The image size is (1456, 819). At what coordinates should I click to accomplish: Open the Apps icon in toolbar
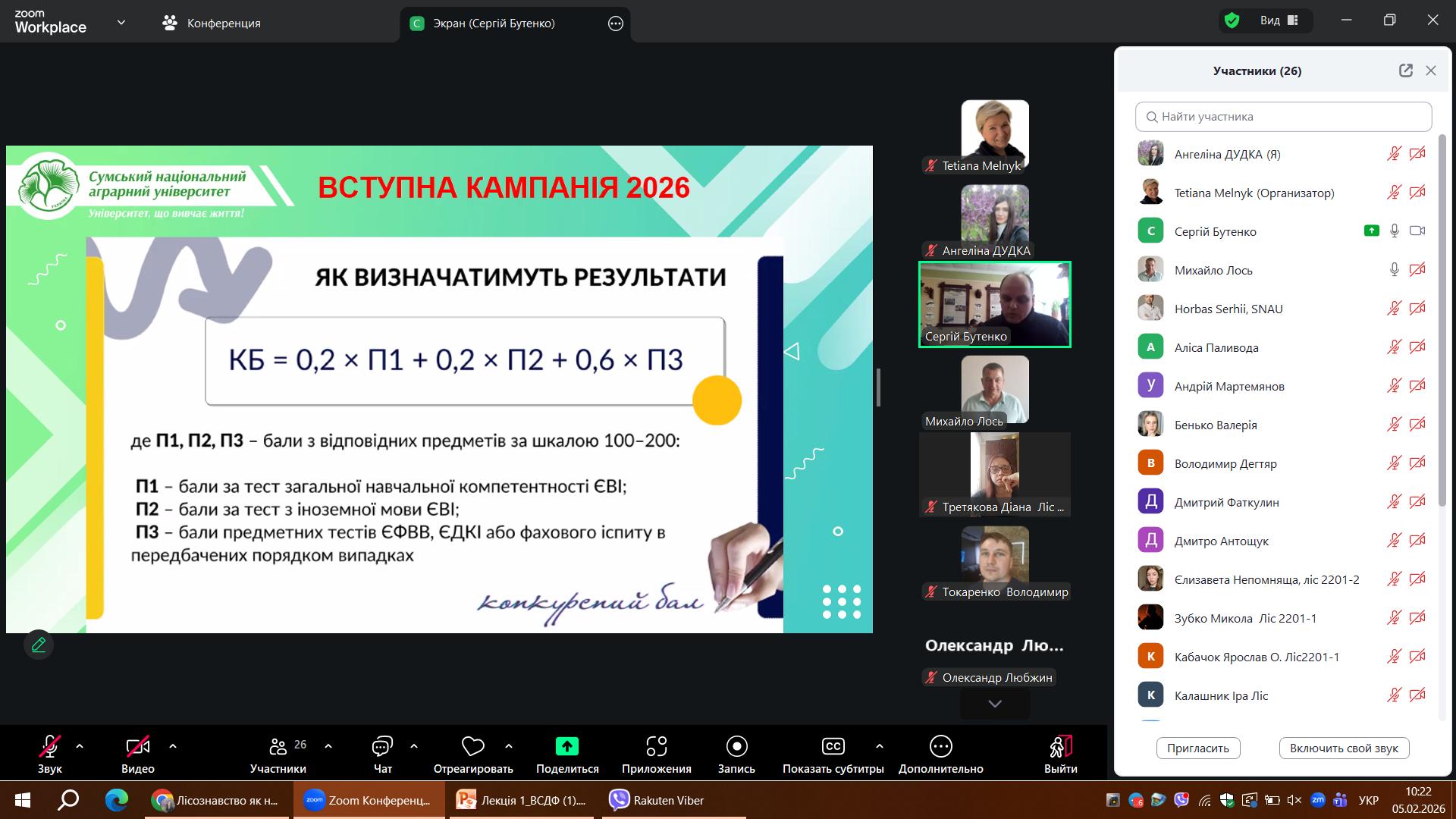(656, 747)
